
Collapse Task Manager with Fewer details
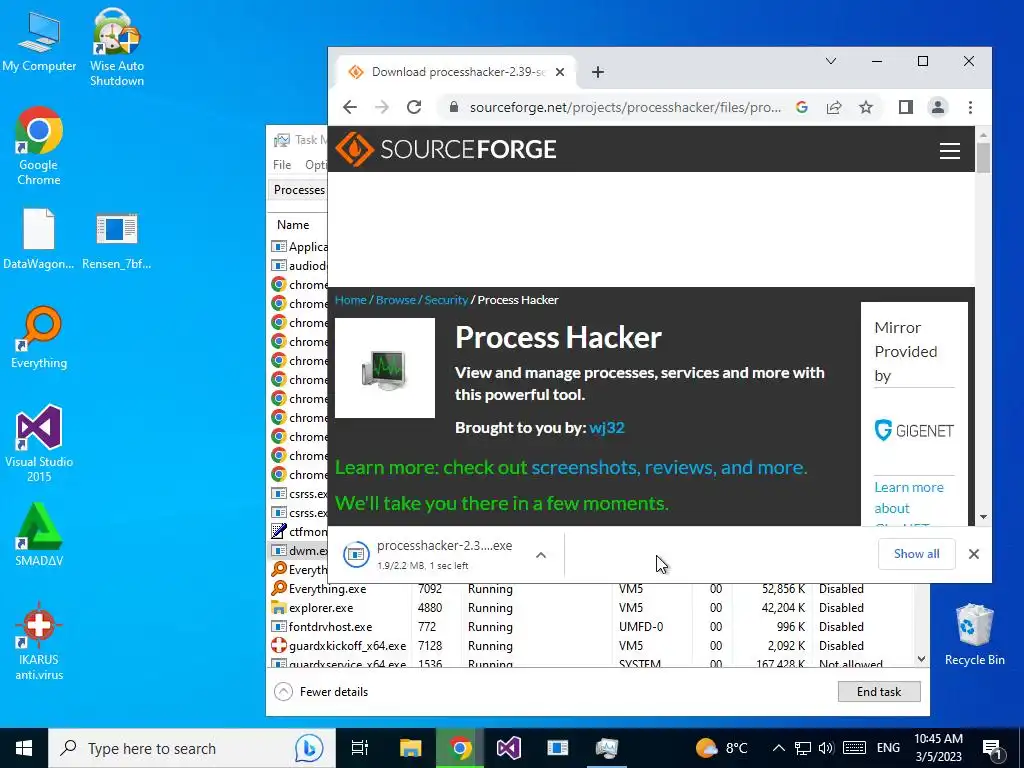tap(321, 692)
